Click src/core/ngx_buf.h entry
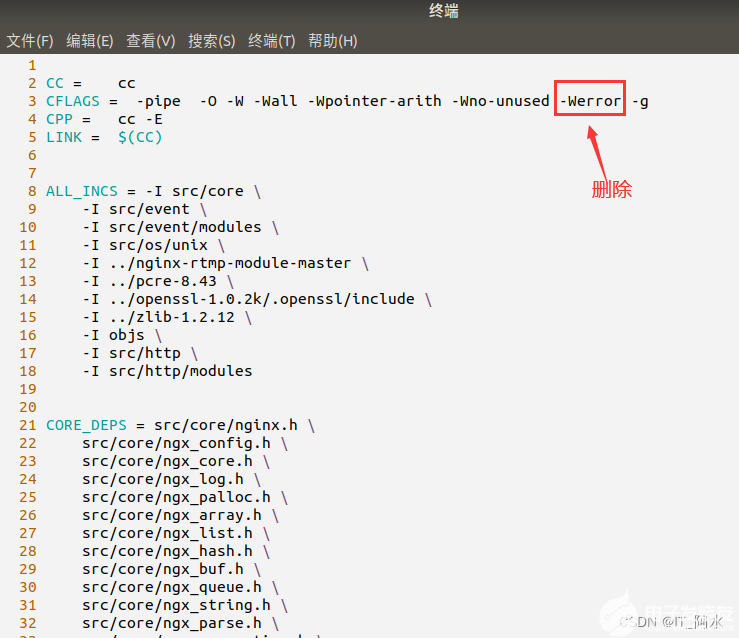 pyautogui.click(x=163, y=569)
